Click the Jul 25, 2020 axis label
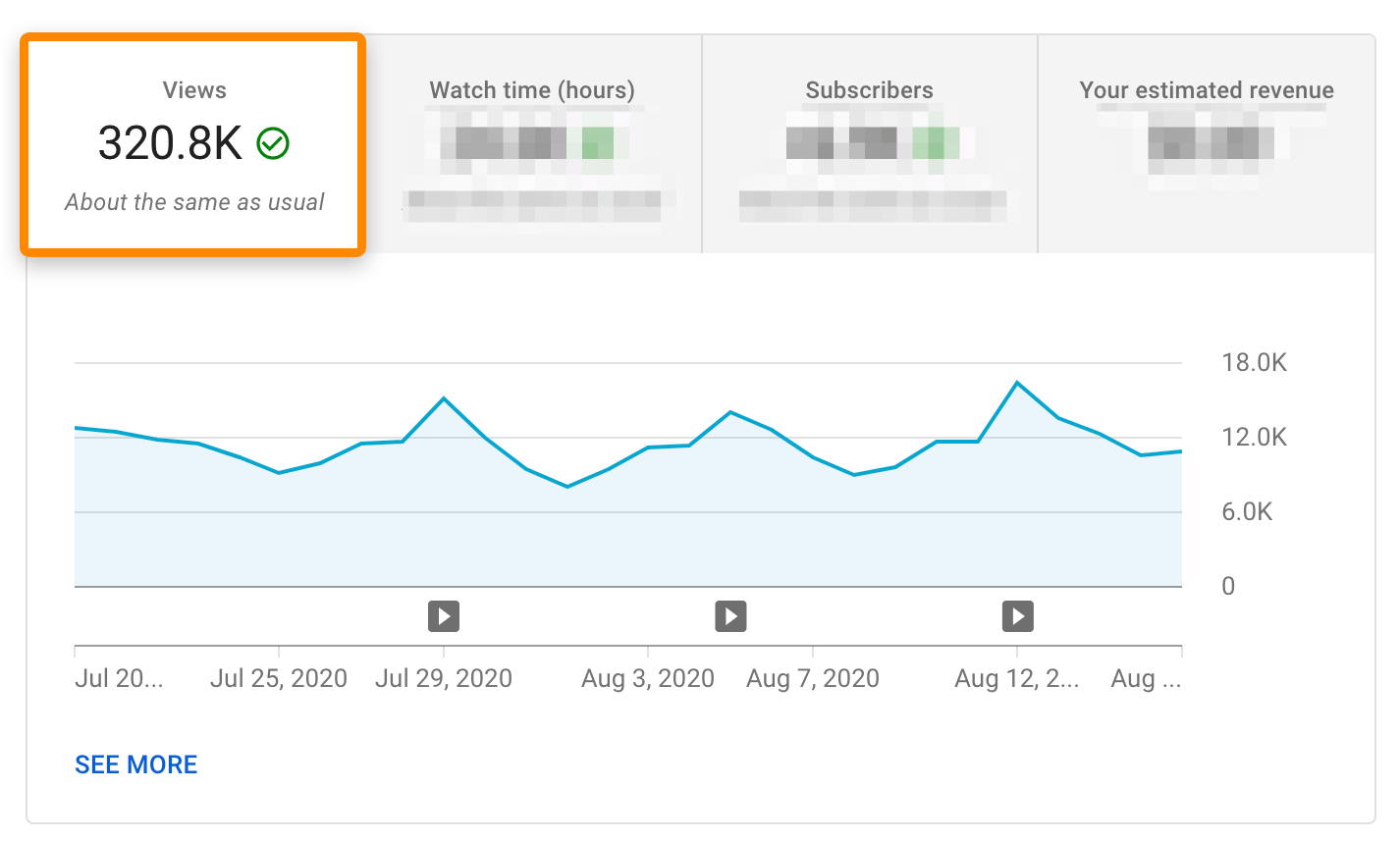The height and width of the screenshot is (842, 1400). (x=278, y=678)
